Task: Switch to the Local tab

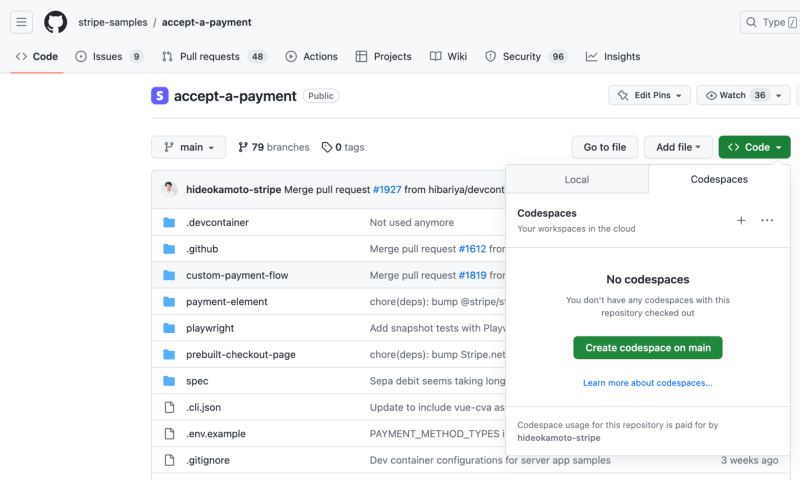Action: click(x=577, y=180)
